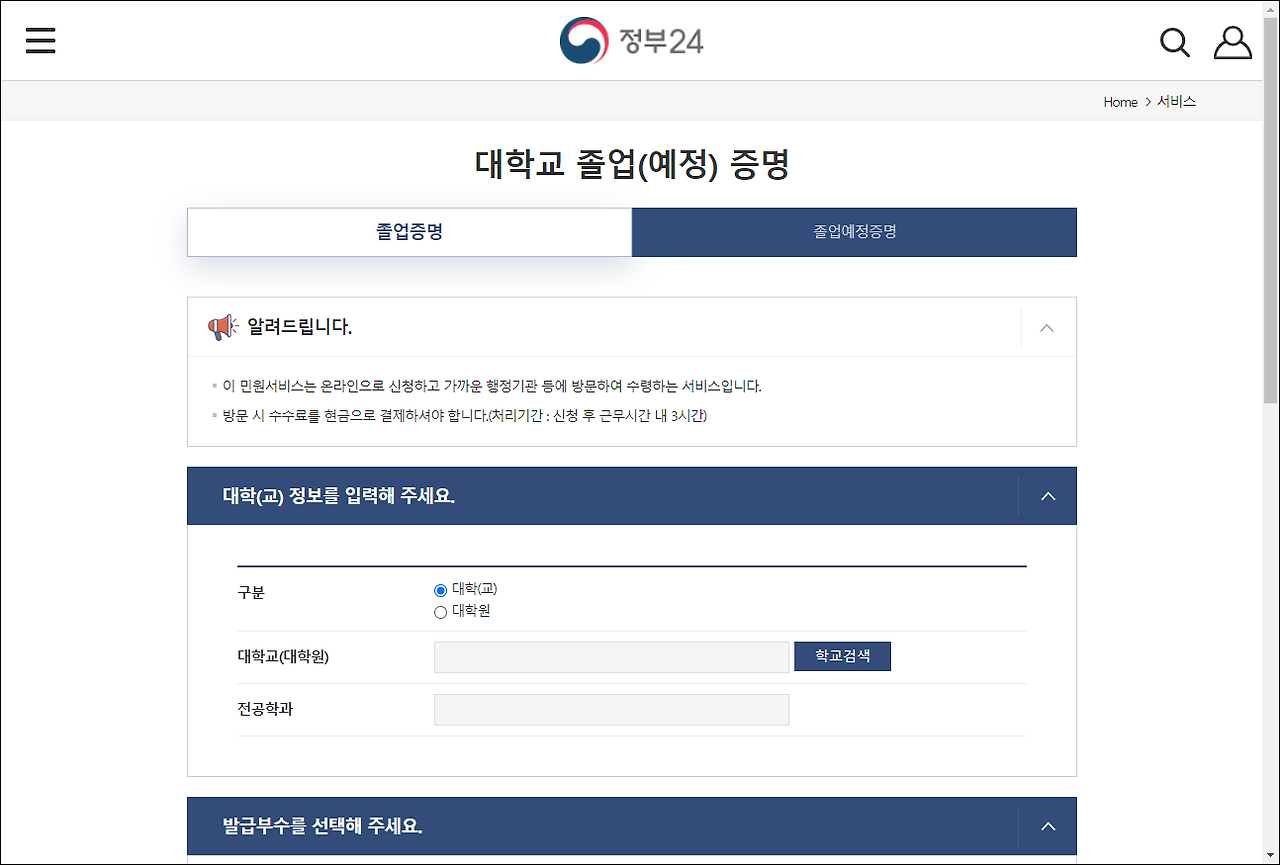Collapse the 알려드립니다 notice panel
The image size is (1280, 865).
(1046, 327)
